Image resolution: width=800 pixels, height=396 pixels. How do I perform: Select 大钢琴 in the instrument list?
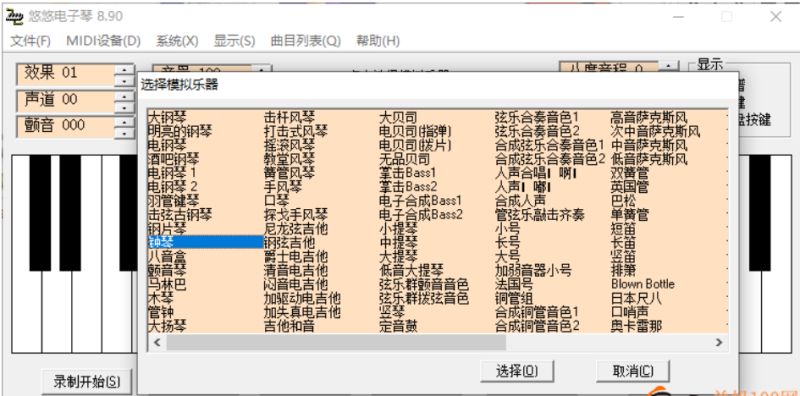[x=167, y=117]
